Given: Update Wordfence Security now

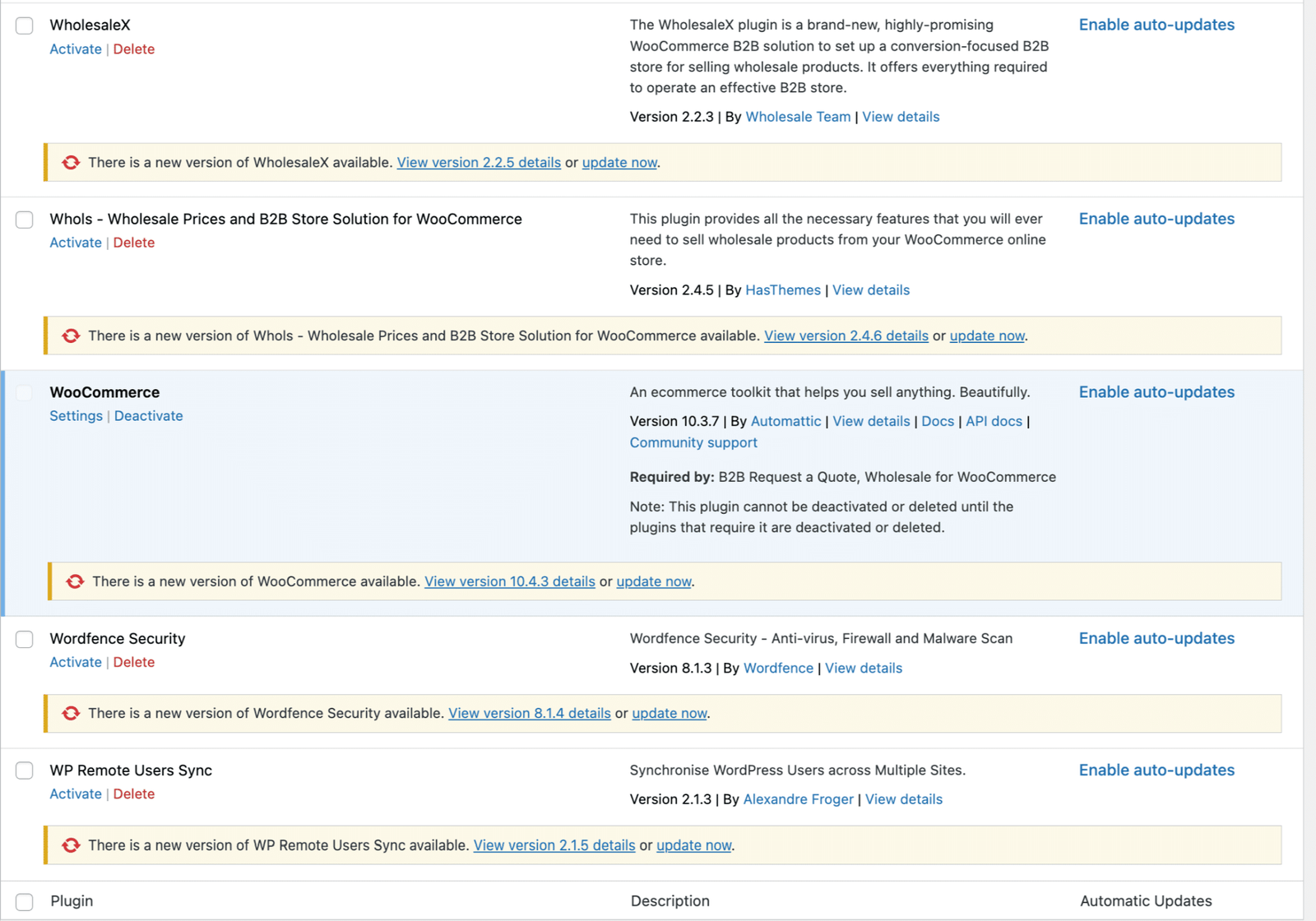Looking at the screenshot, I should point(670,713).
